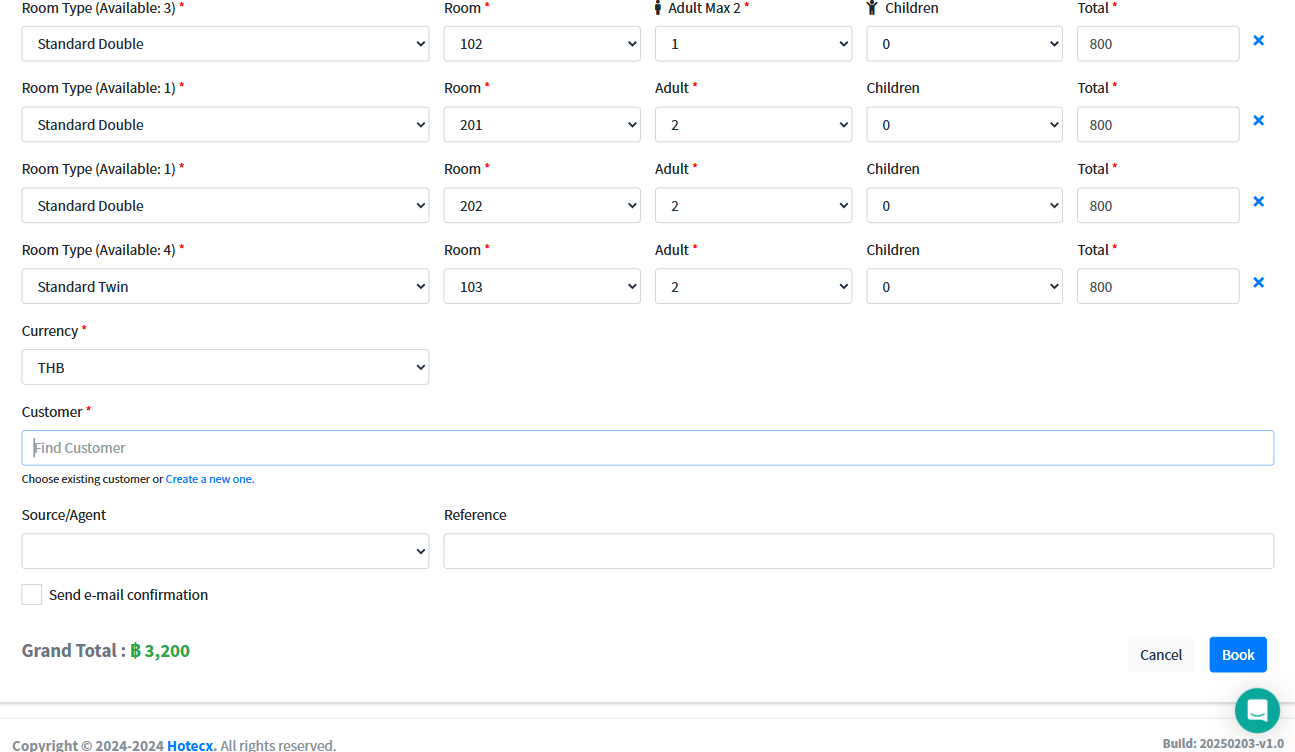Open the Hotecx footer link

pyautogui.click(x=189, y=745)
